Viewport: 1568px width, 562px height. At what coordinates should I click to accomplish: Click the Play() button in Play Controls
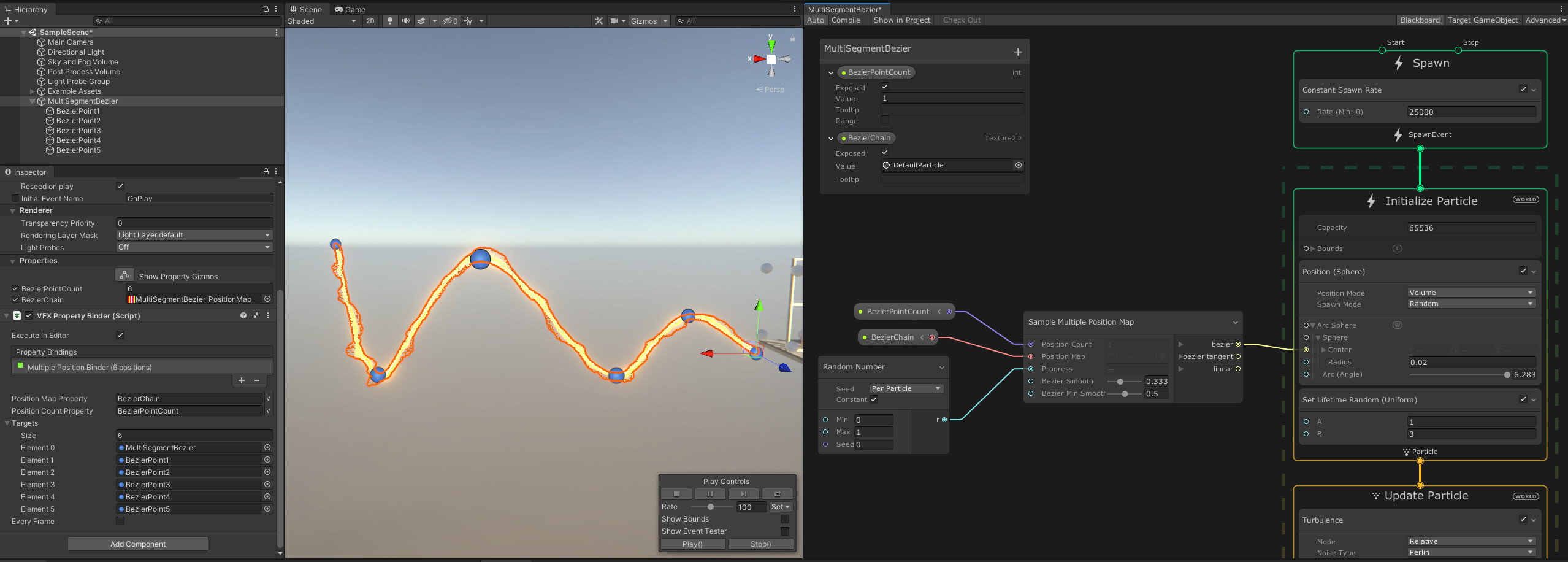pos(693,544)
